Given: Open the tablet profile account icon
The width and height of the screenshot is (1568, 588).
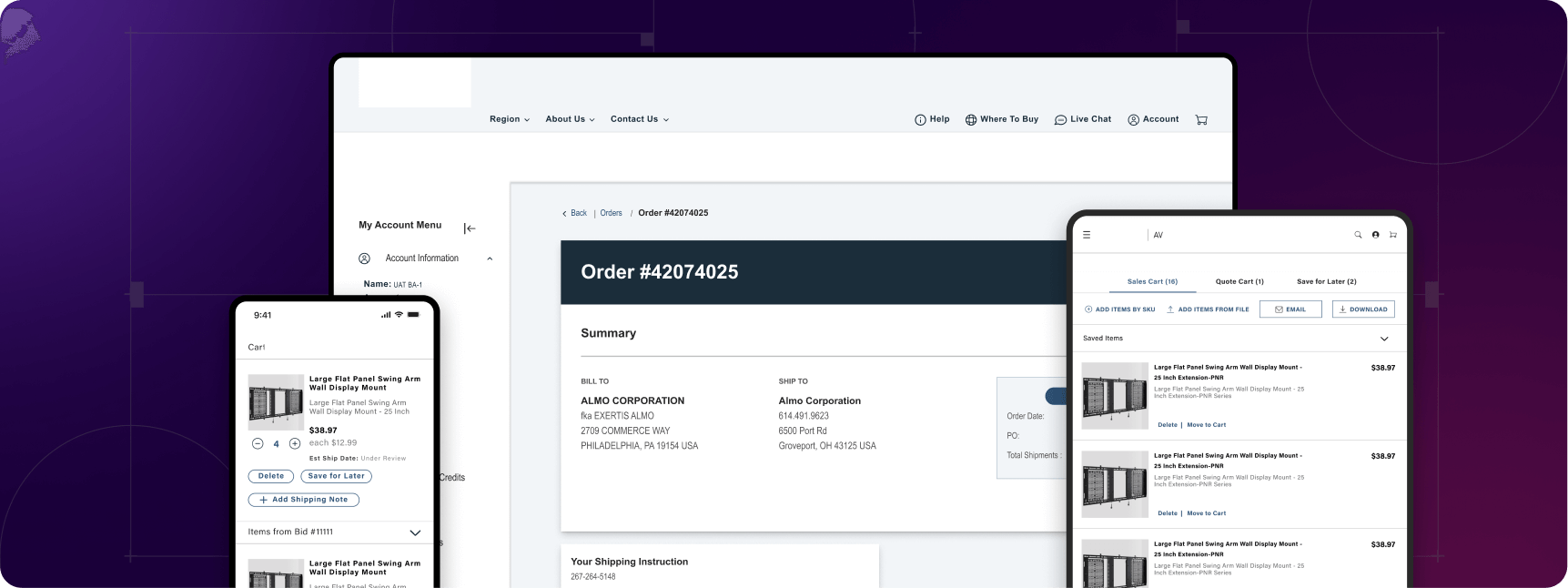Looking at the screenshot, I should click(1375, 235).
